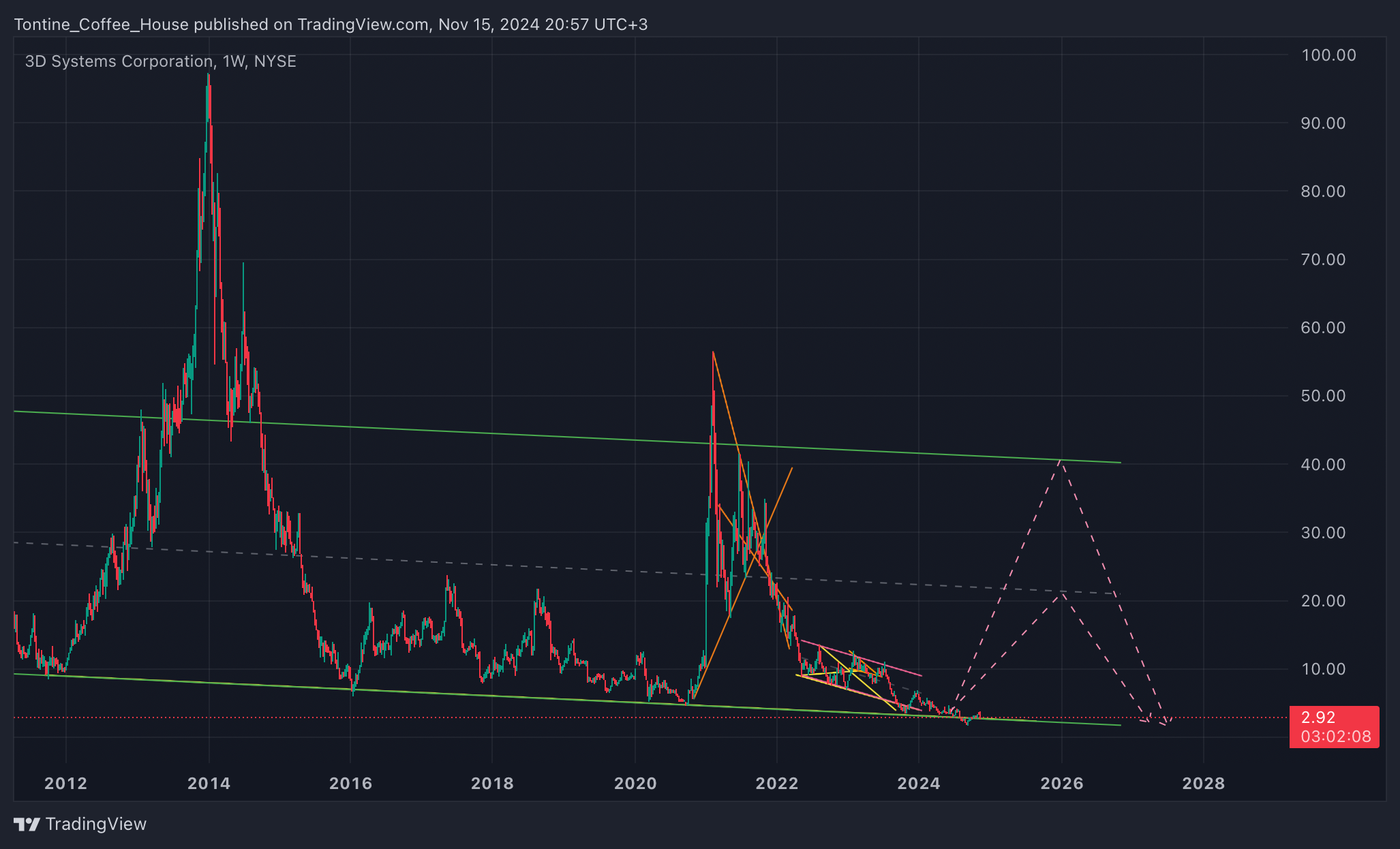Click the 40.00 price axis label
This screenshot has height=849, width=1400.
coord(1323,465)
